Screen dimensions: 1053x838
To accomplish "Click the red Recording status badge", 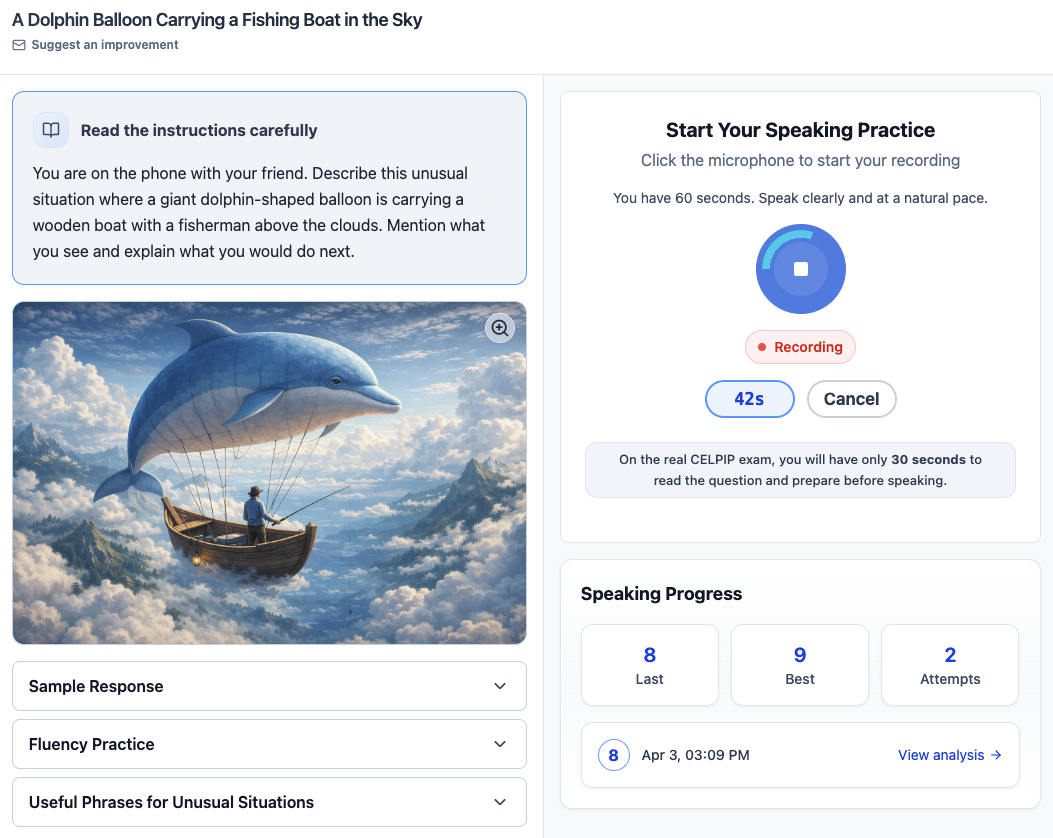I will coord(800,347).
